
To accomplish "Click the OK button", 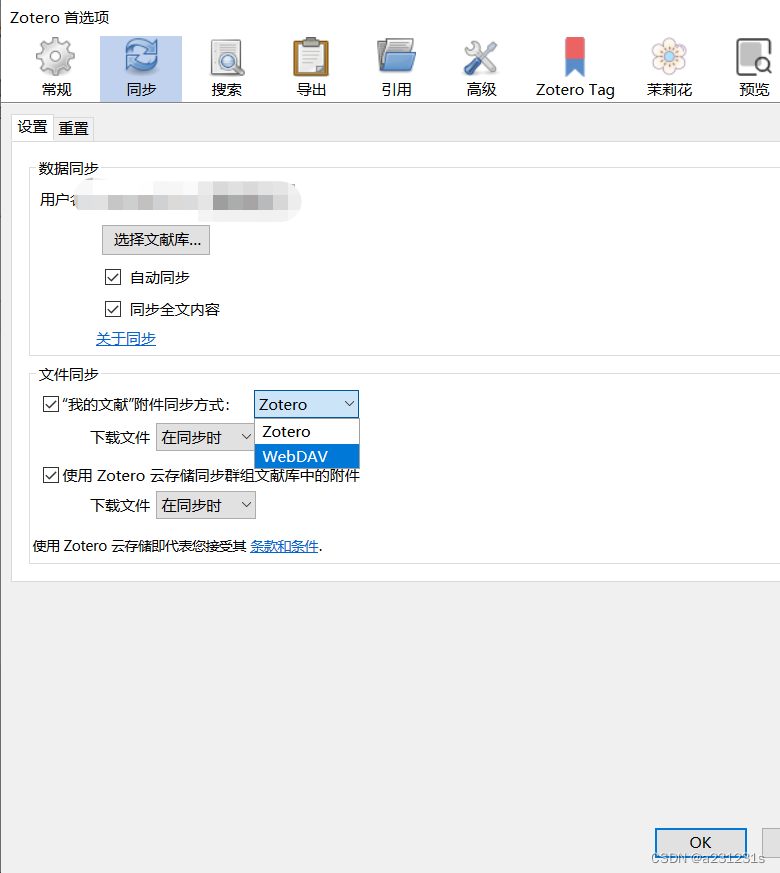I will [700, 842].
